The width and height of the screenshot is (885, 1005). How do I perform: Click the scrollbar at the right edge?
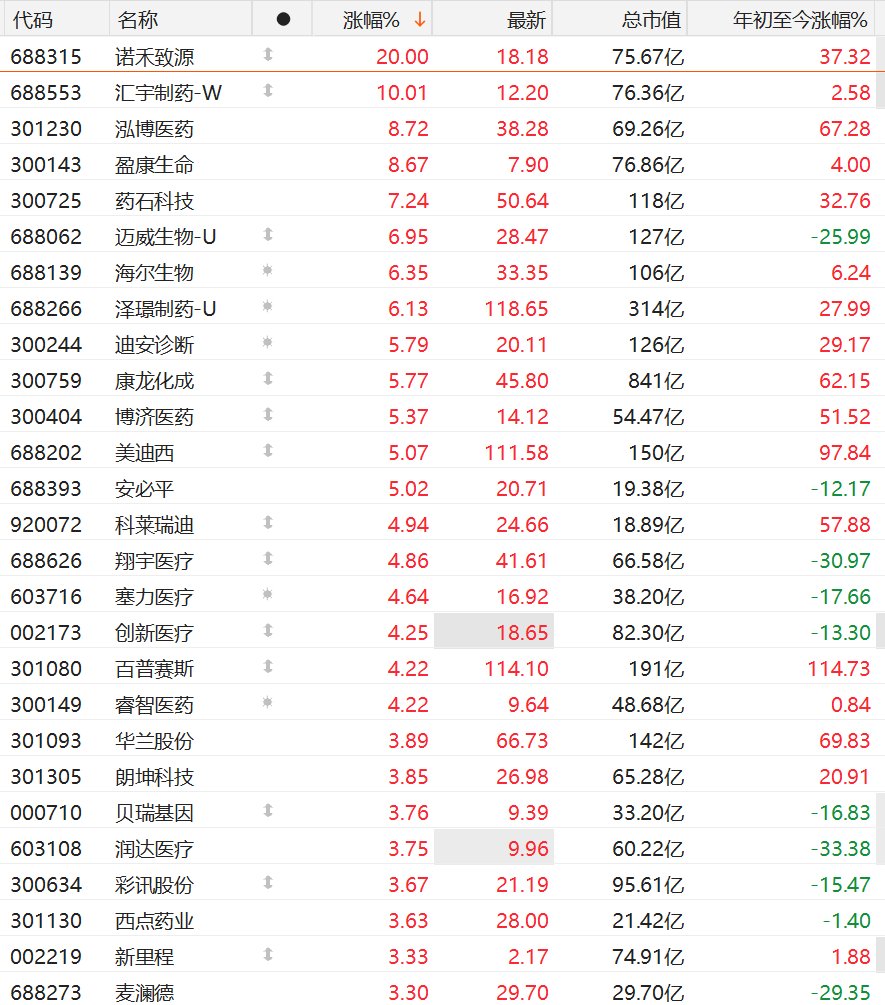tap(881, 72)
